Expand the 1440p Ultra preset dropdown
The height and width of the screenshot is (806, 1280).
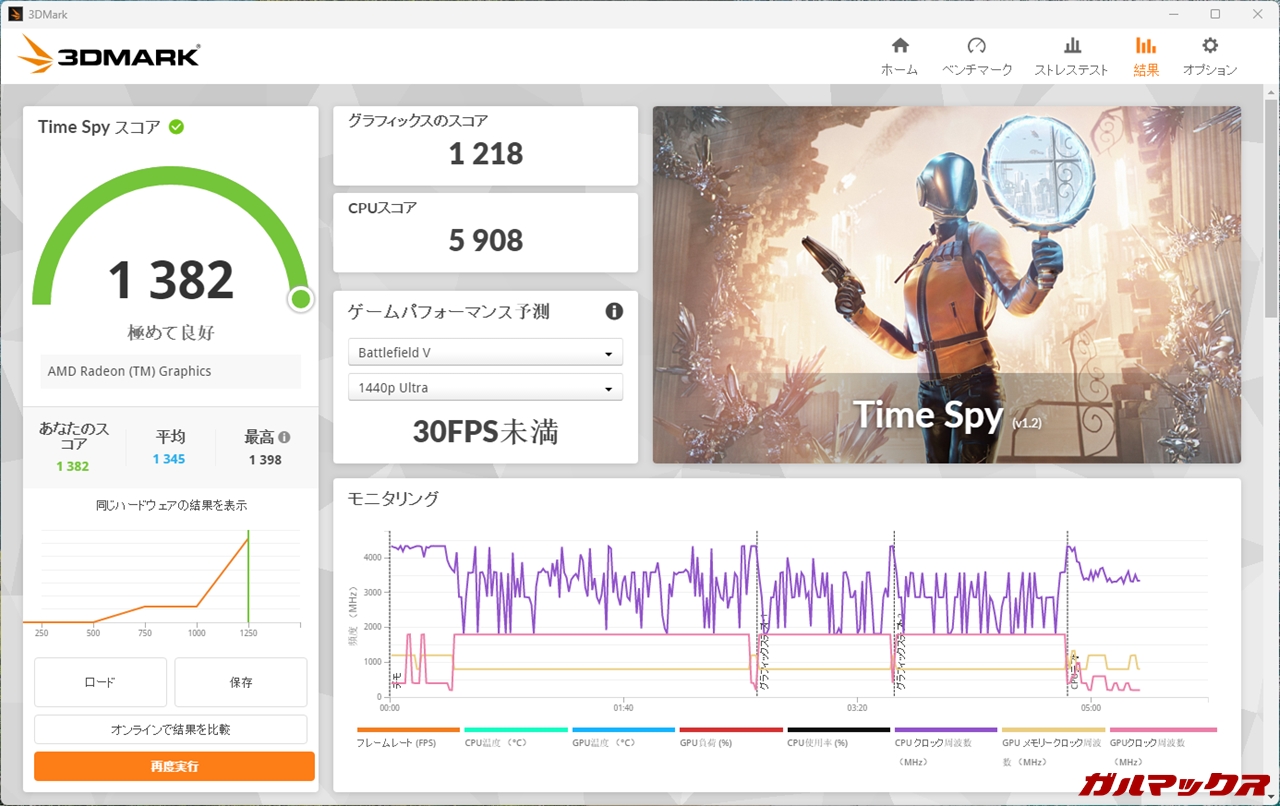pyautogui.click(x=485, y=387)
